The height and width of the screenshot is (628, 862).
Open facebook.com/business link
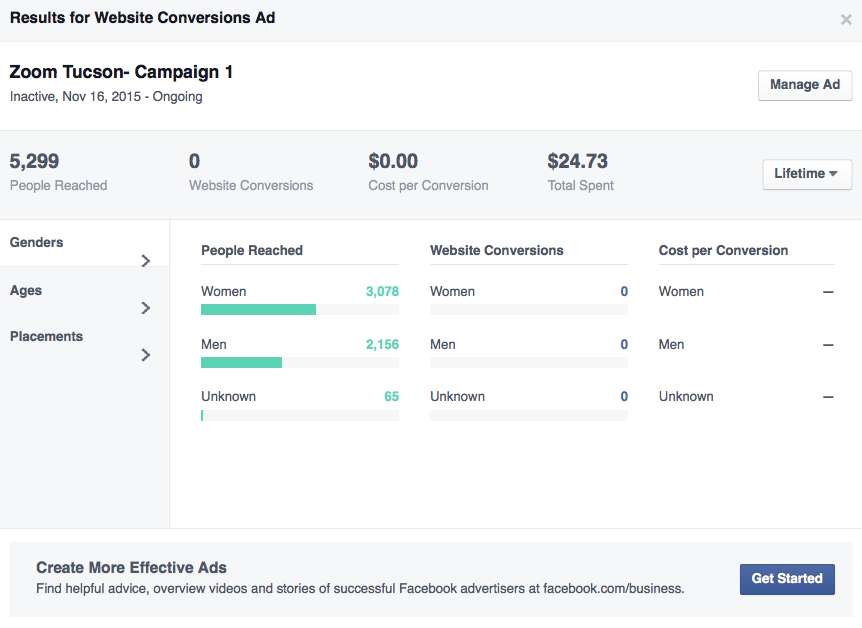pos(614,589)
